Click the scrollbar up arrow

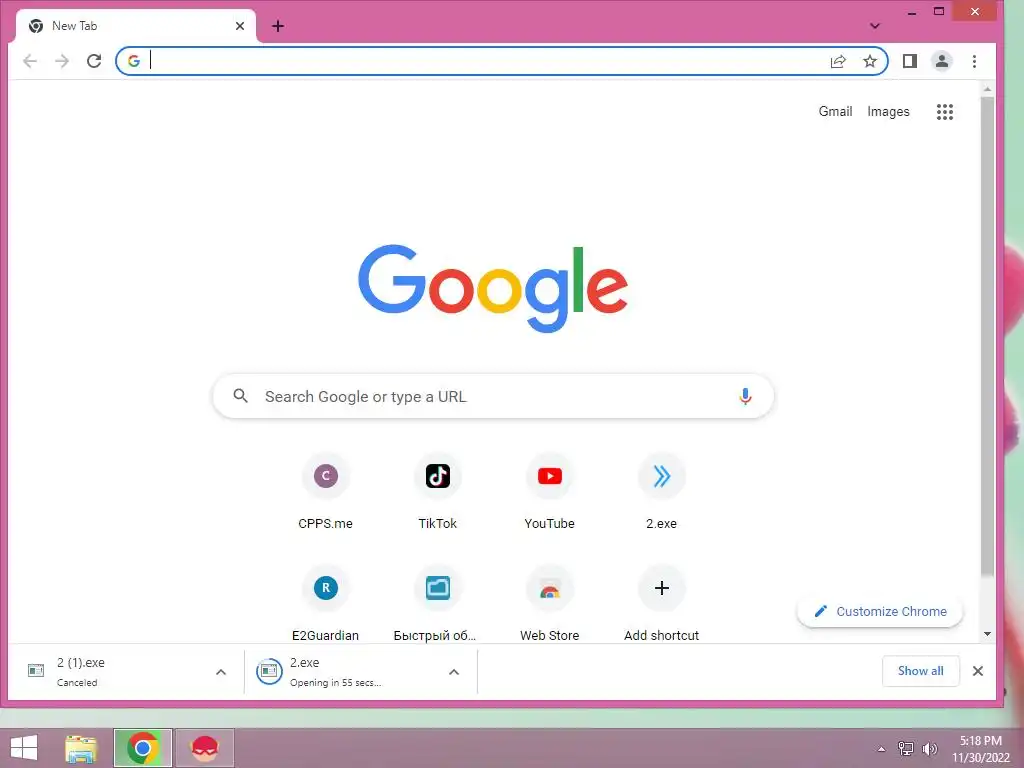point(987,89)
